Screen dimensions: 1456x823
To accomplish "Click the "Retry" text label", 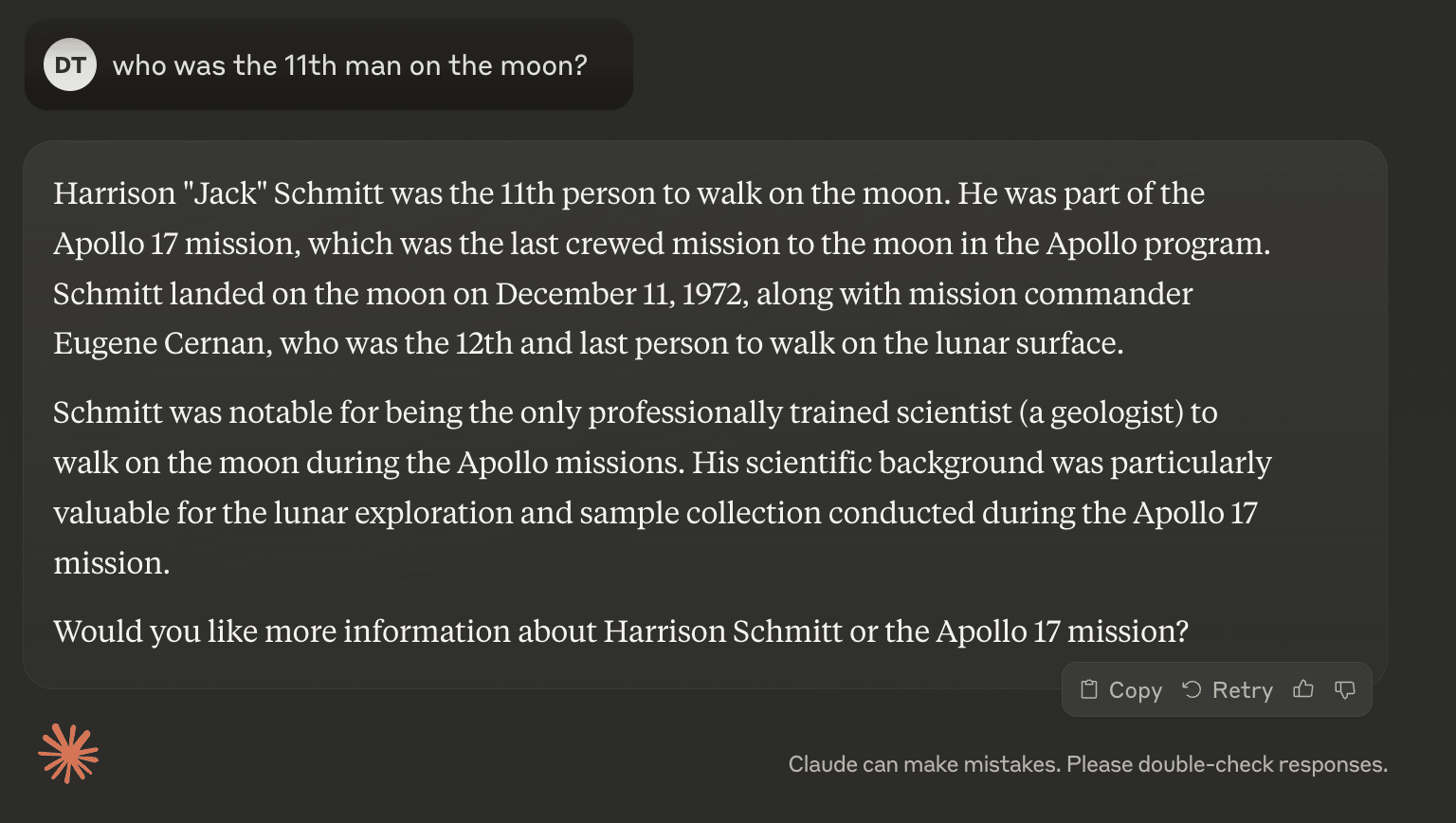I will (1243, 690).
